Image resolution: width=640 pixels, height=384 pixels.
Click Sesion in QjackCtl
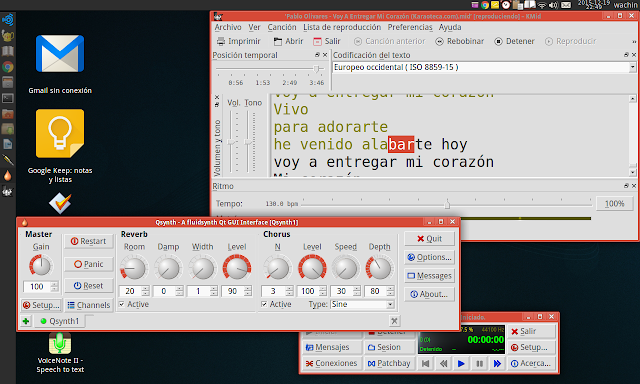click(x=388, y=347)
